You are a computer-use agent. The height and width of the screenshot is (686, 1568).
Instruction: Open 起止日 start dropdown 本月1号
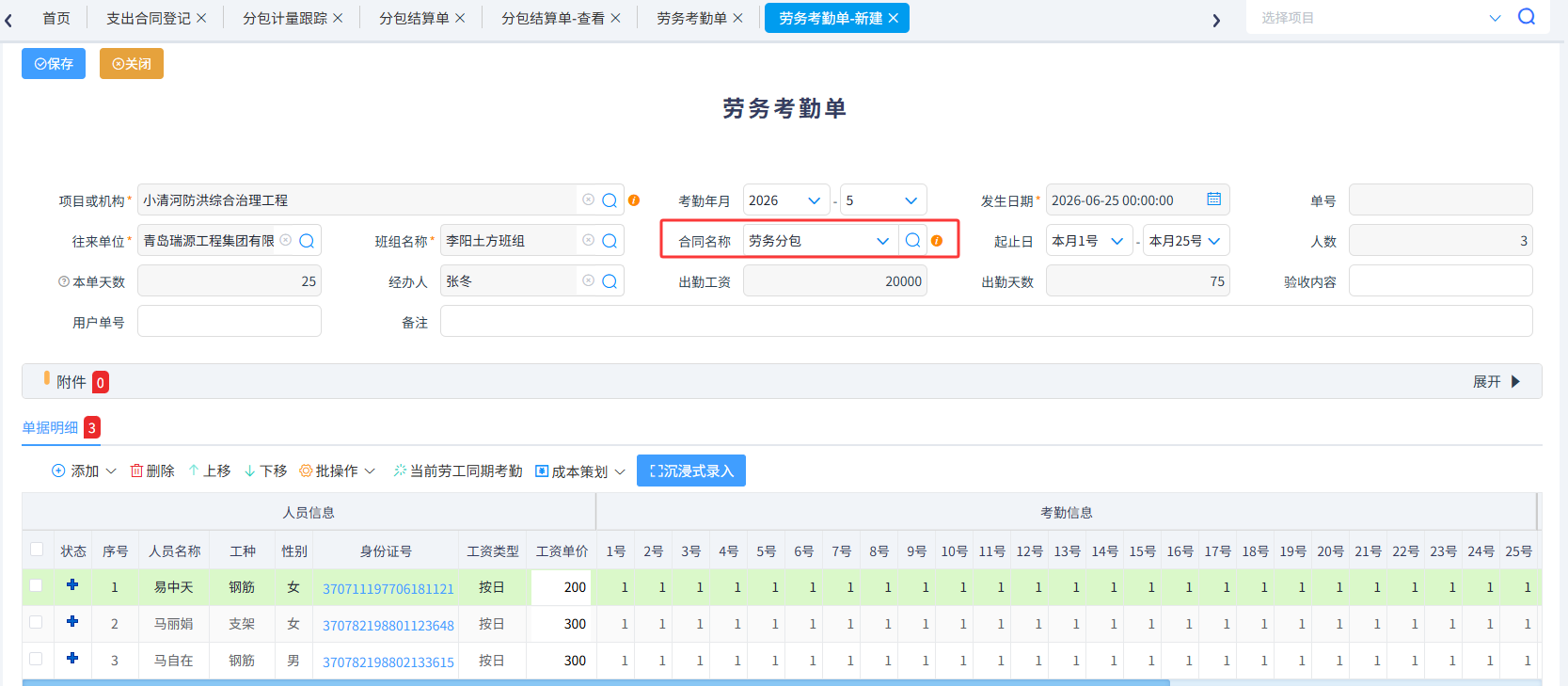tap(1089, 241)
